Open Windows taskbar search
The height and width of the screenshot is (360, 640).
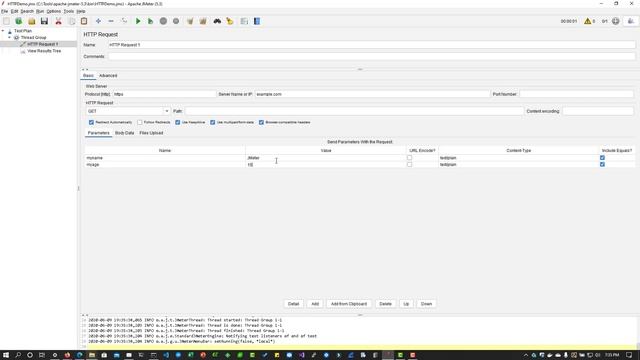pos(18,355)
